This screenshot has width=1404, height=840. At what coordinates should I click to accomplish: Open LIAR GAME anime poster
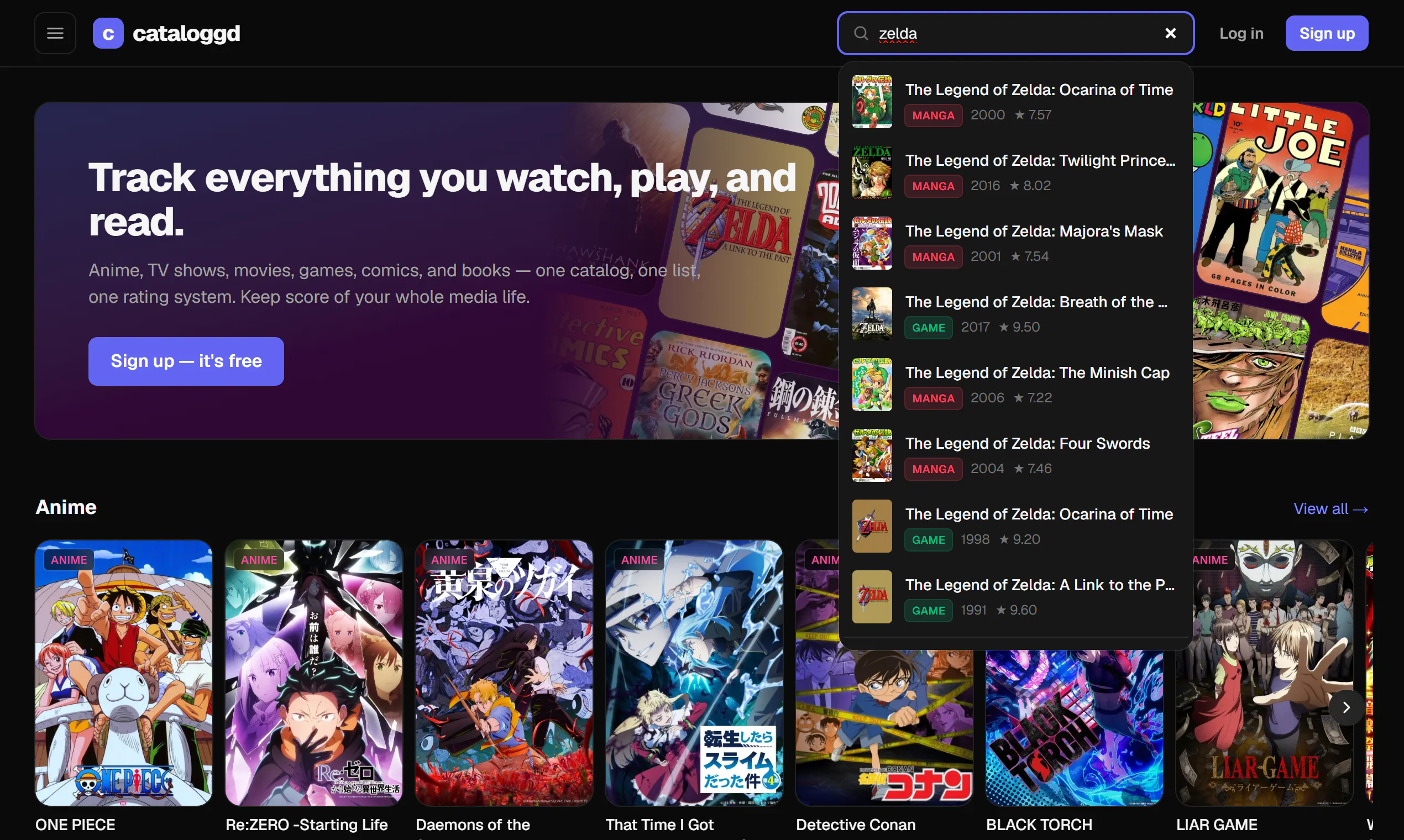coord(1265,673)
